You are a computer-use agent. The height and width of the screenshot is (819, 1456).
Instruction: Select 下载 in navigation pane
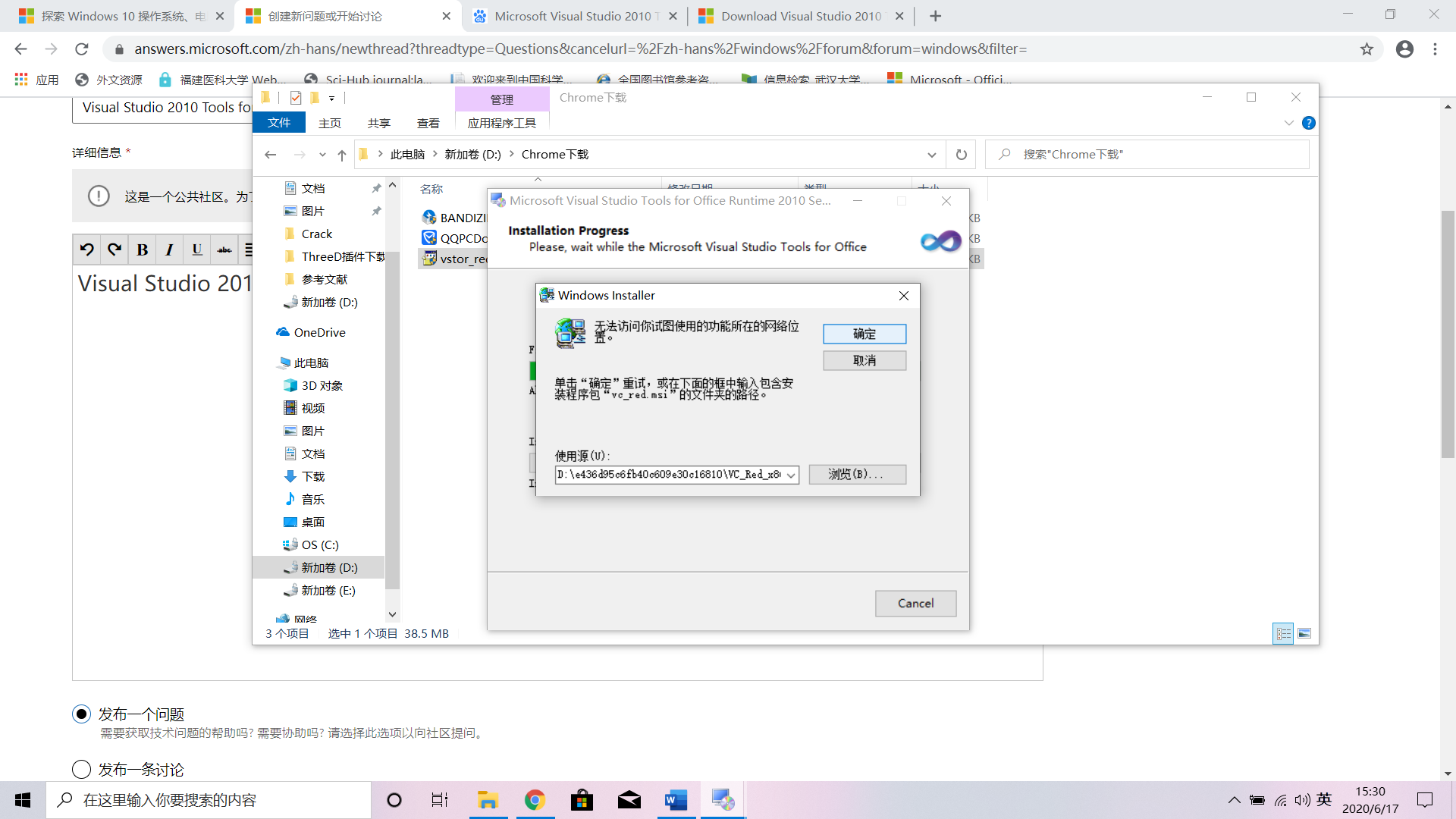(305, 477)
